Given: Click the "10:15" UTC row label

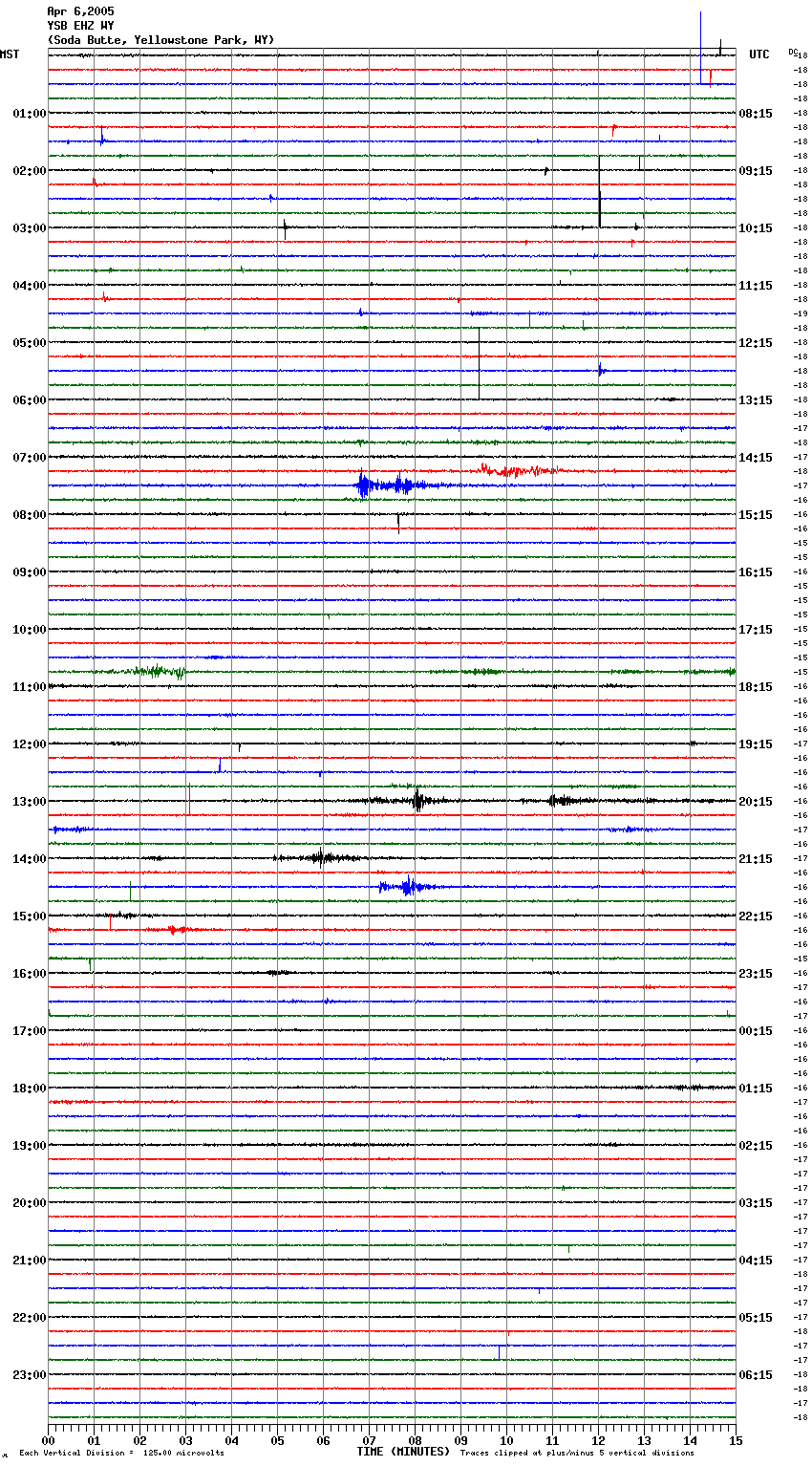Looking at the screenshot, I should click(x=756, y=228).
